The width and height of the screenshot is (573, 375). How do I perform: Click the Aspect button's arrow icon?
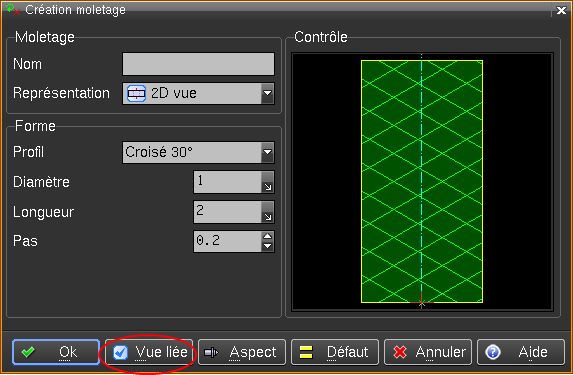point(211,352)
